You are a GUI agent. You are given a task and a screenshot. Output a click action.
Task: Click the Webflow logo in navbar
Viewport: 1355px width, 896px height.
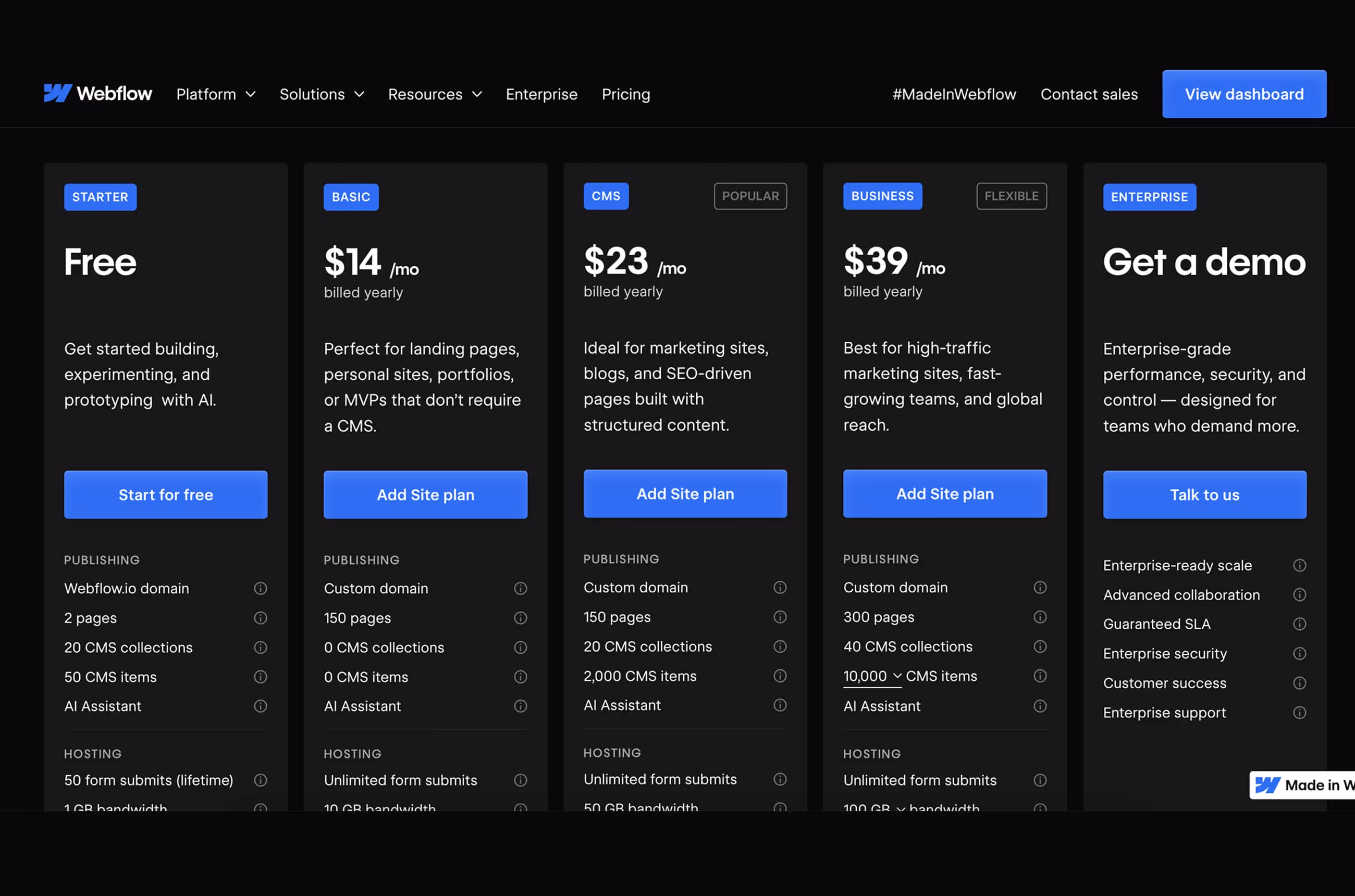pos(98,94)
